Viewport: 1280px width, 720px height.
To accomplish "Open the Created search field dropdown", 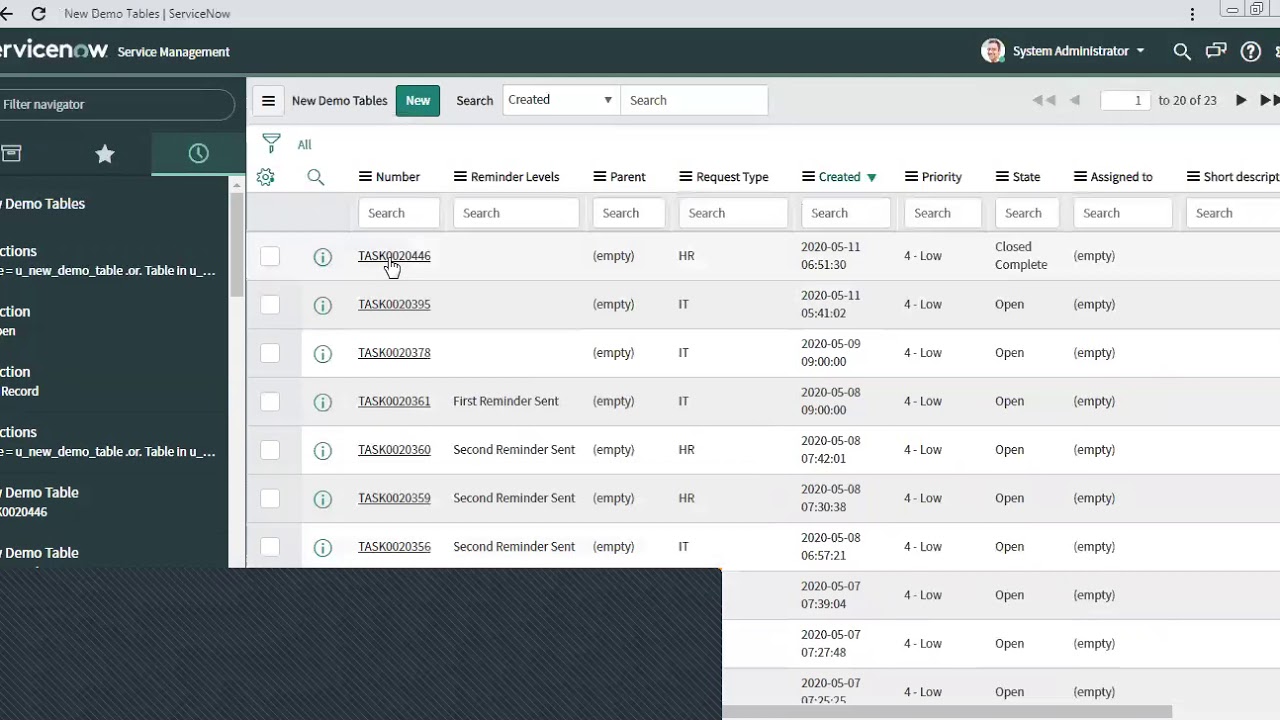I will coord(561,100).
